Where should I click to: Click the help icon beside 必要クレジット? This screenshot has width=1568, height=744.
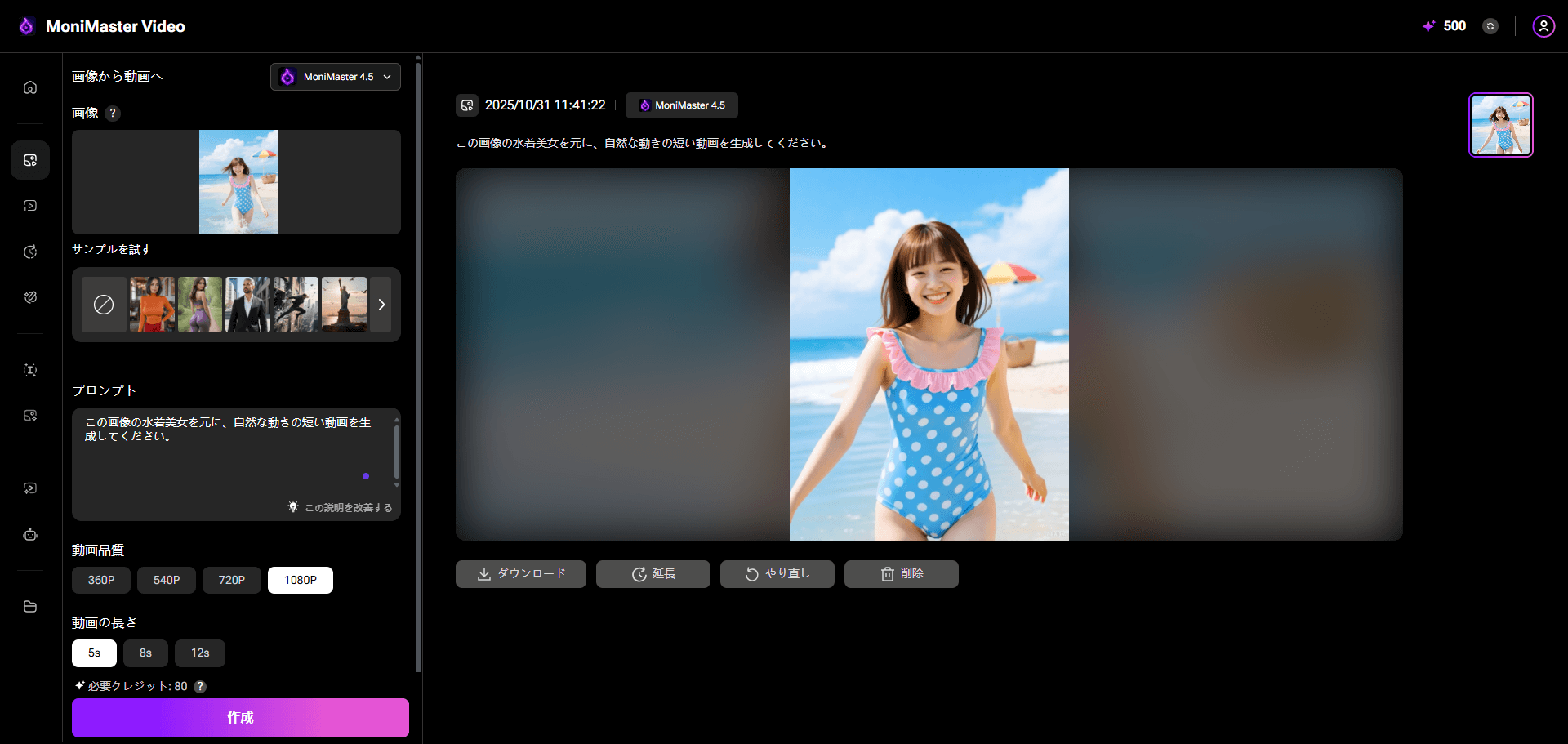[200, 687]
